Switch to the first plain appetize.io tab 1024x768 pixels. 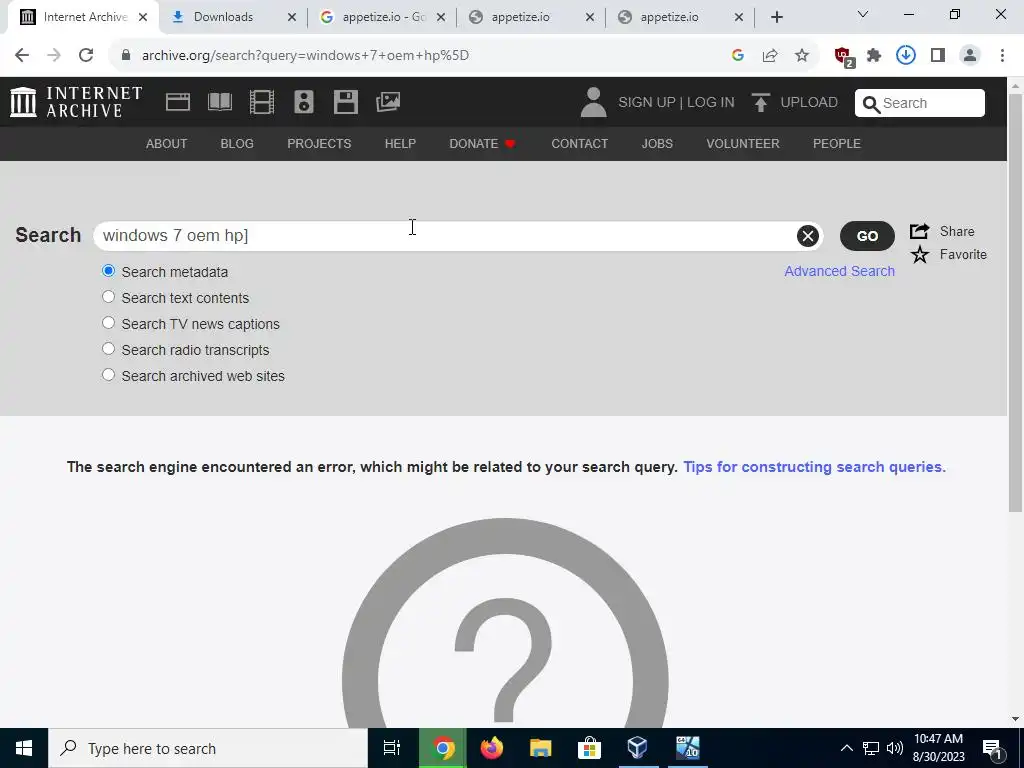(x=532, y=17)
